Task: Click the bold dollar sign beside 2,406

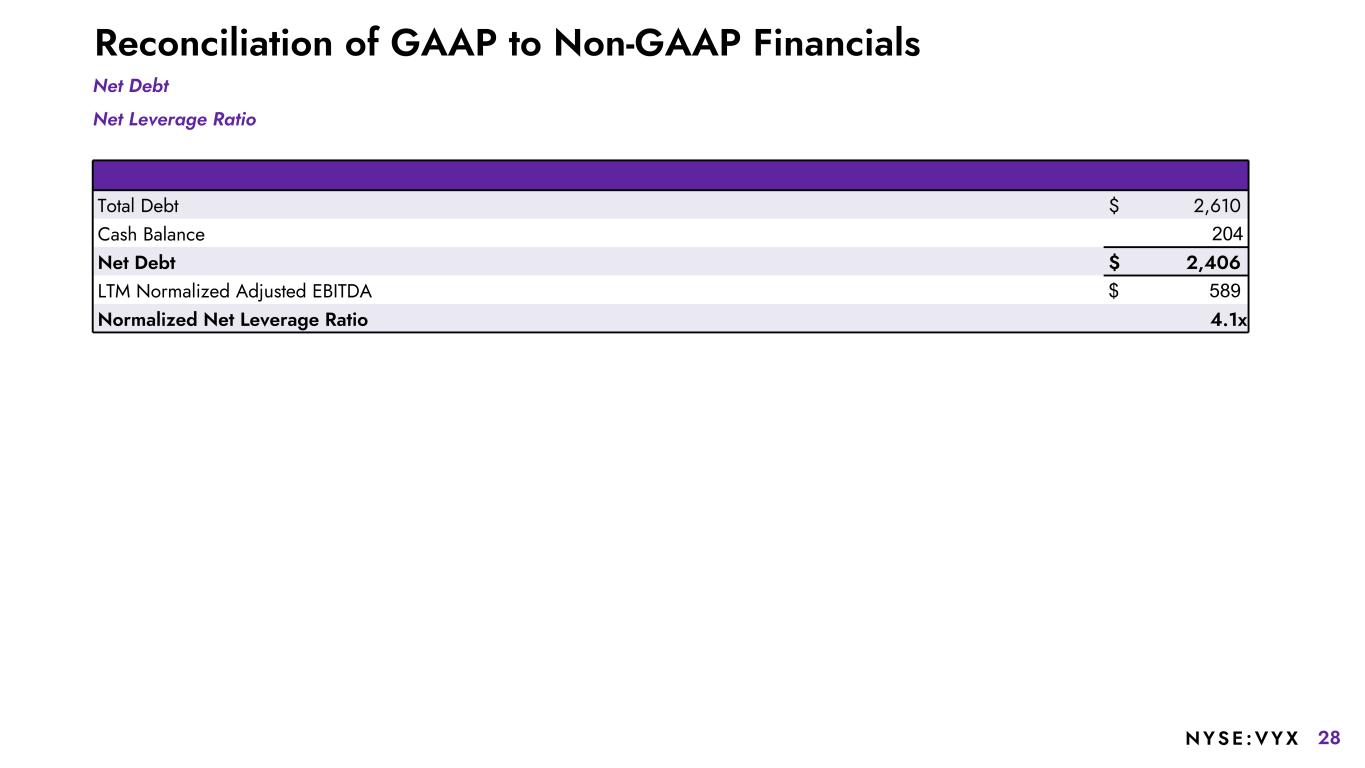Action: (x=1114, y=263)
